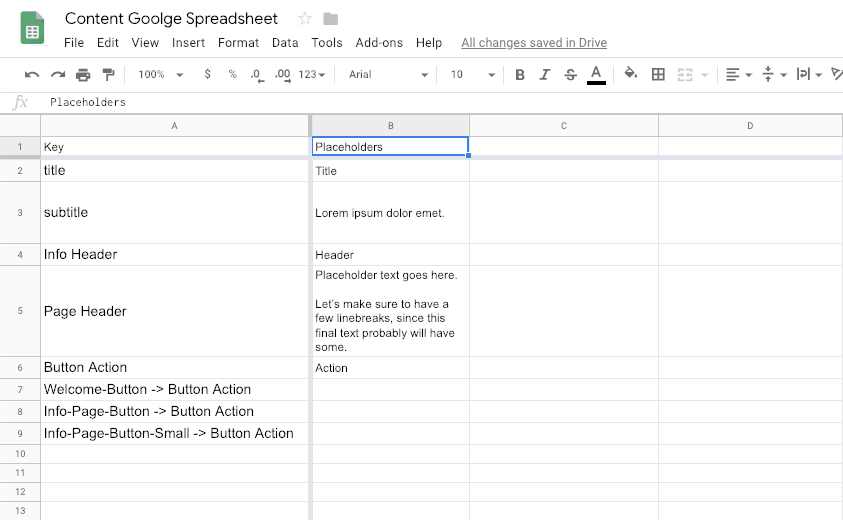
Task: Click All changes saved in Drive link
Action: pos(534,42)
